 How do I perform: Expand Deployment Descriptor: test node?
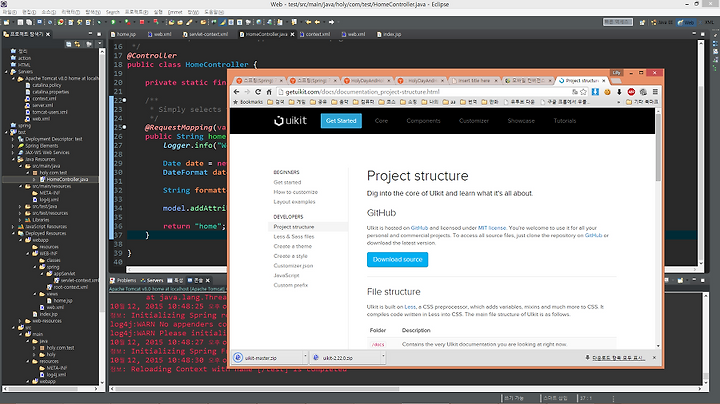click(13, 139)
